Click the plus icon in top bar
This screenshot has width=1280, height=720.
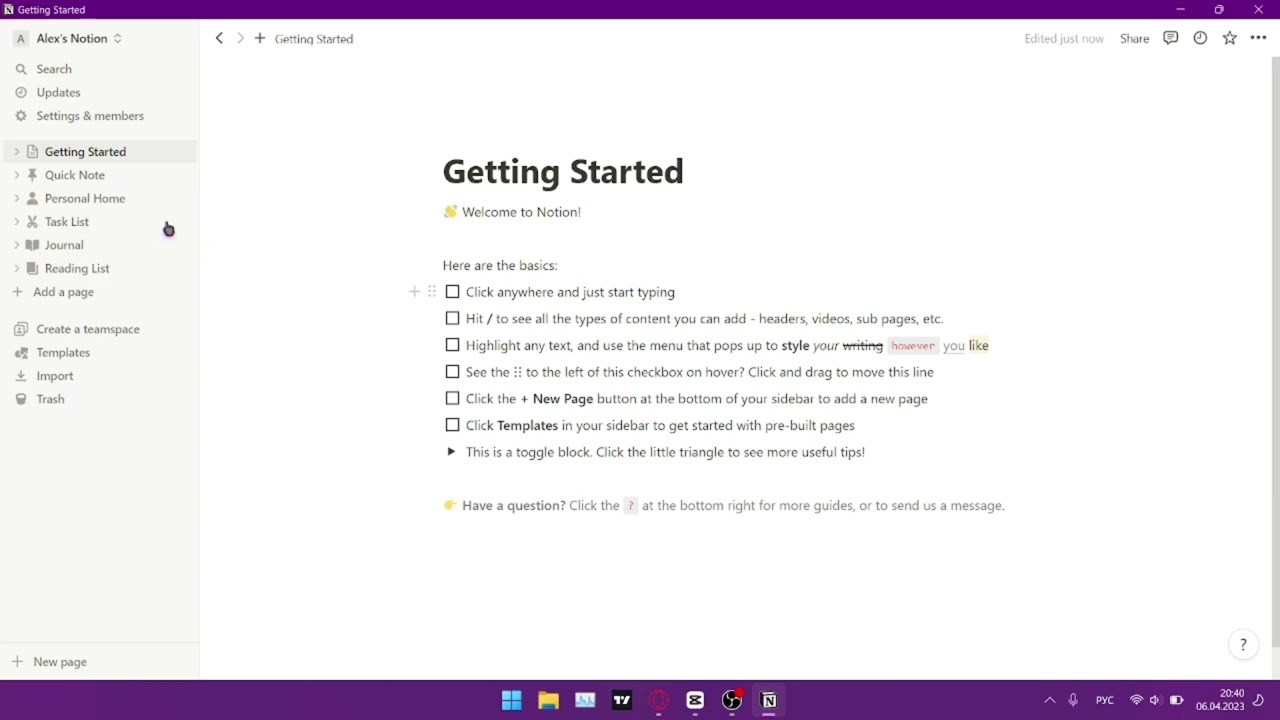pyautogui.click(x=260, y=38)
